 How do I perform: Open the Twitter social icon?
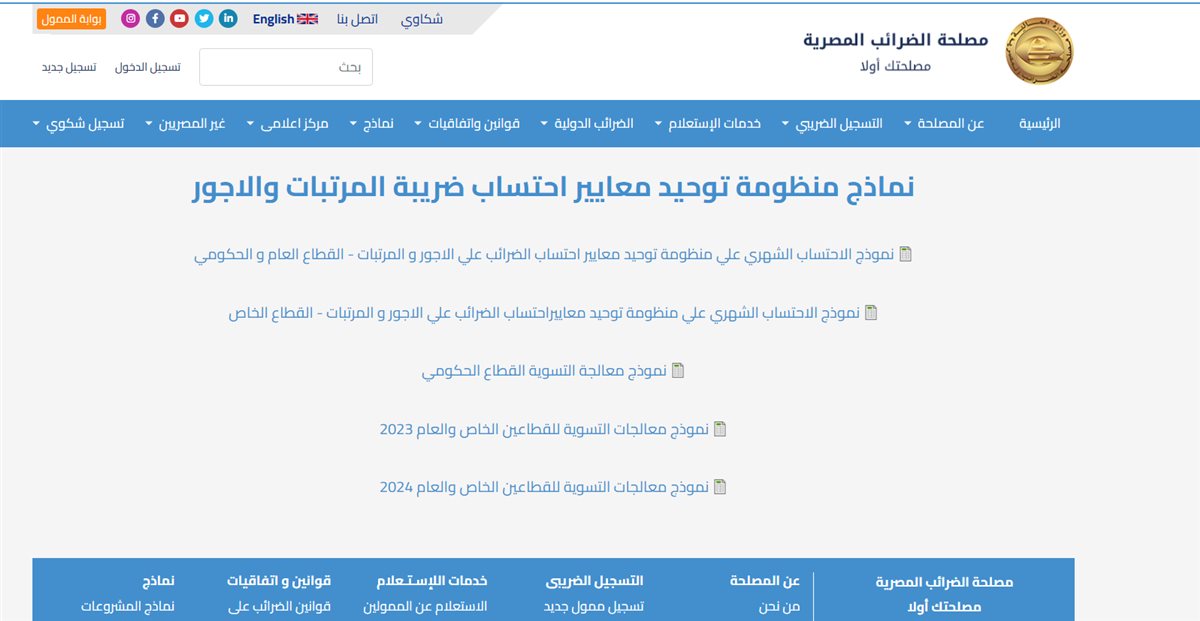(204, 18)
